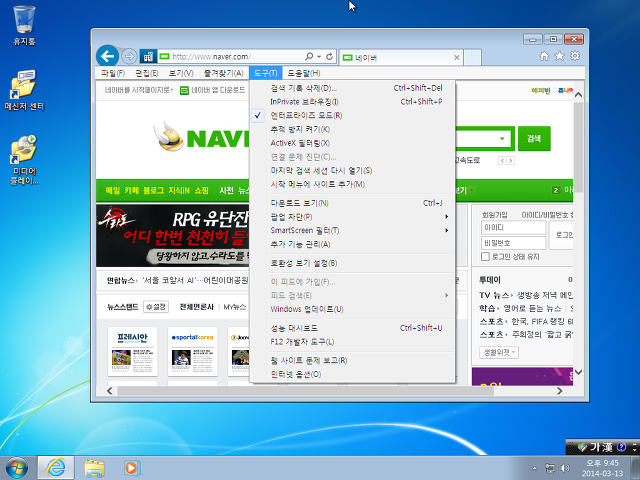Open the 즐겨찾기(A) menu
Image resolution: width=640 pixels, height=480 pixels.
click(224, 73)
